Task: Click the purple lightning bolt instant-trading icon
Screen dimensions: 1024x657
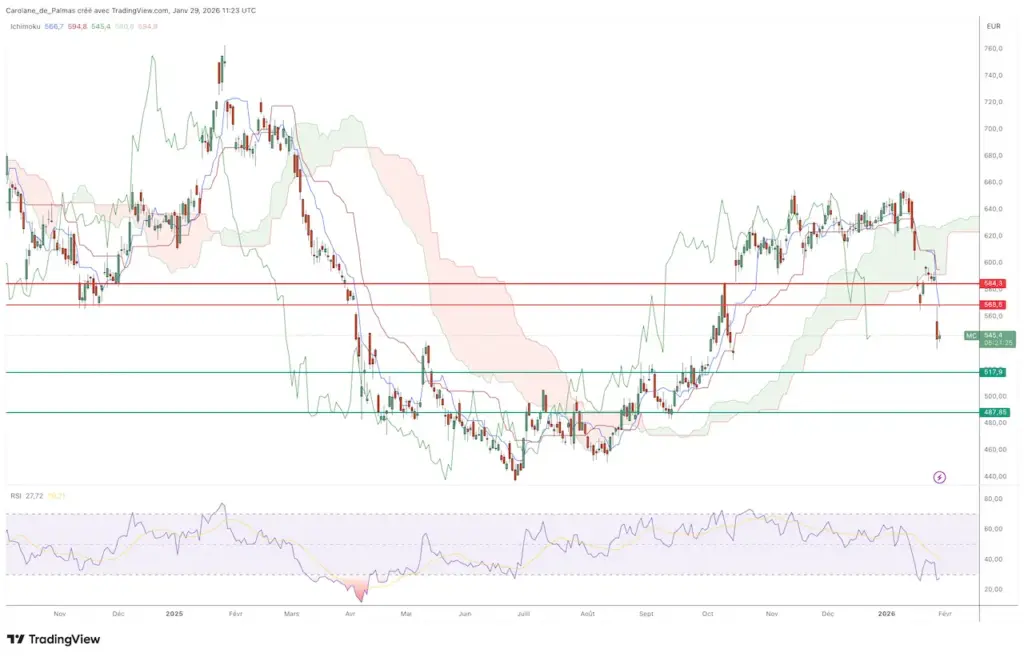Action: (x=939, y=479)
